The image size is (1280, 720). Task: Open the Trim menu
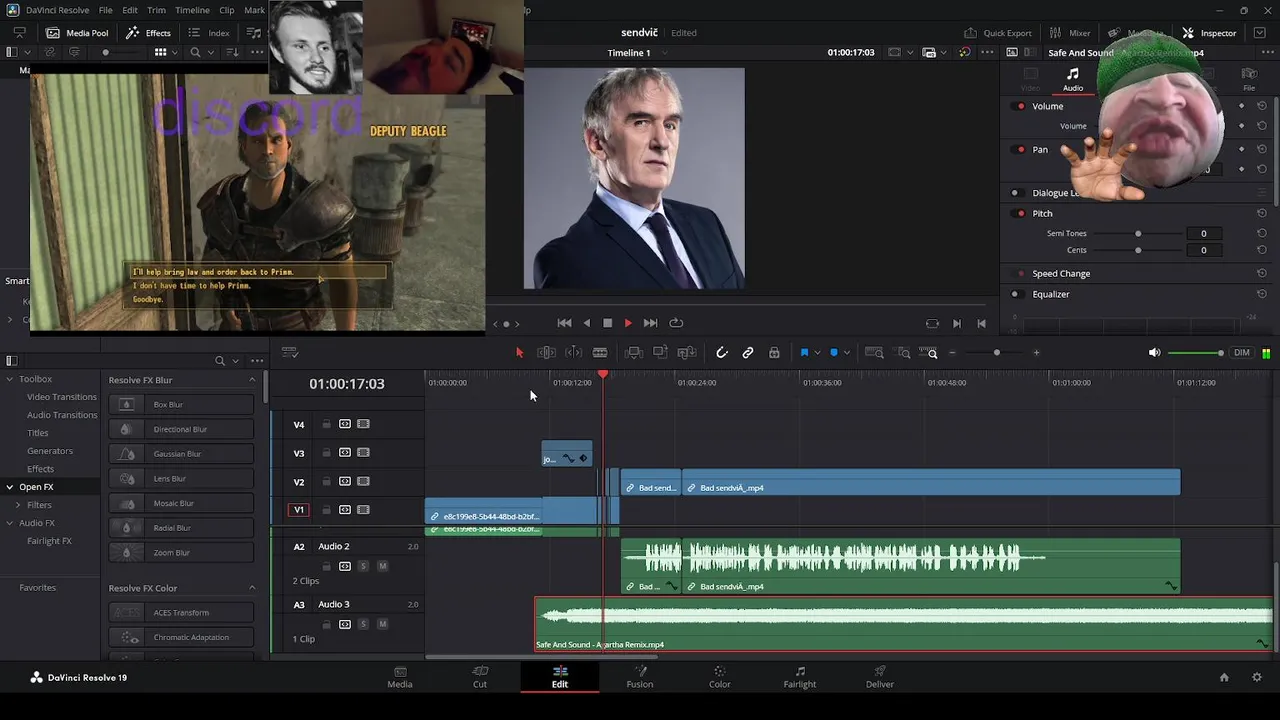(x=156, y=10)
